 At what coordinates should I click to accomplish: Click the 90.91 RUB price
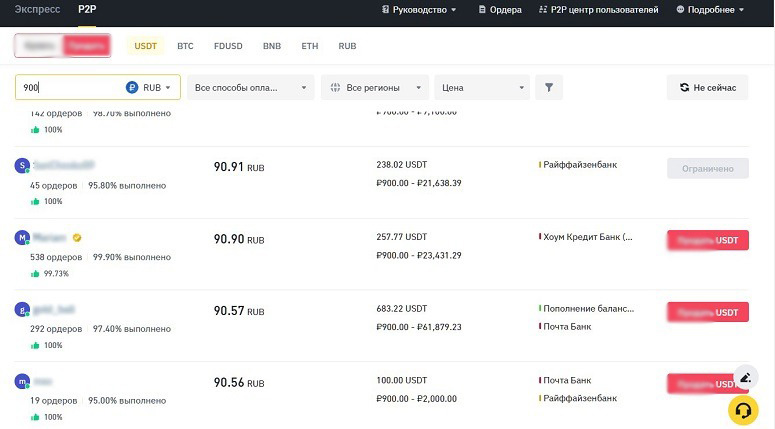pos(239,167)
